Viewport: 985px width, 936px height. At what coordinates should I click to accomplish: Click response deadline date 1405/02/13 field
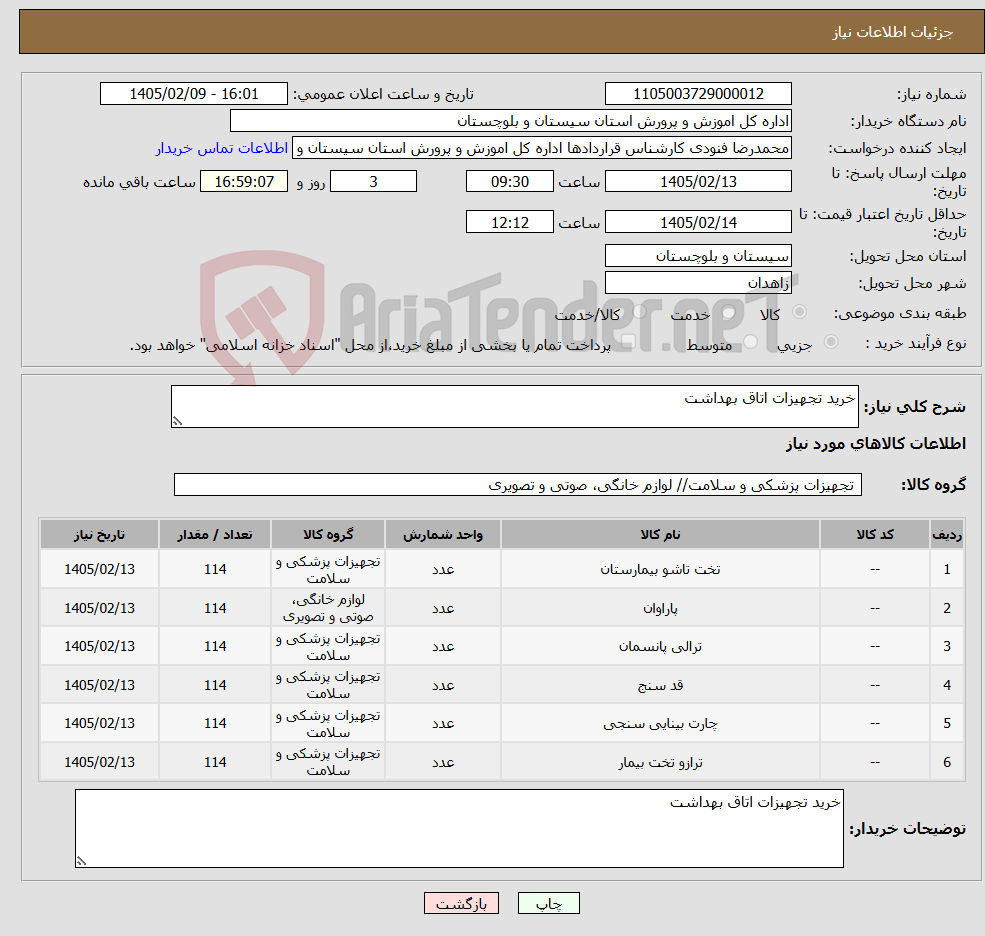698,182
